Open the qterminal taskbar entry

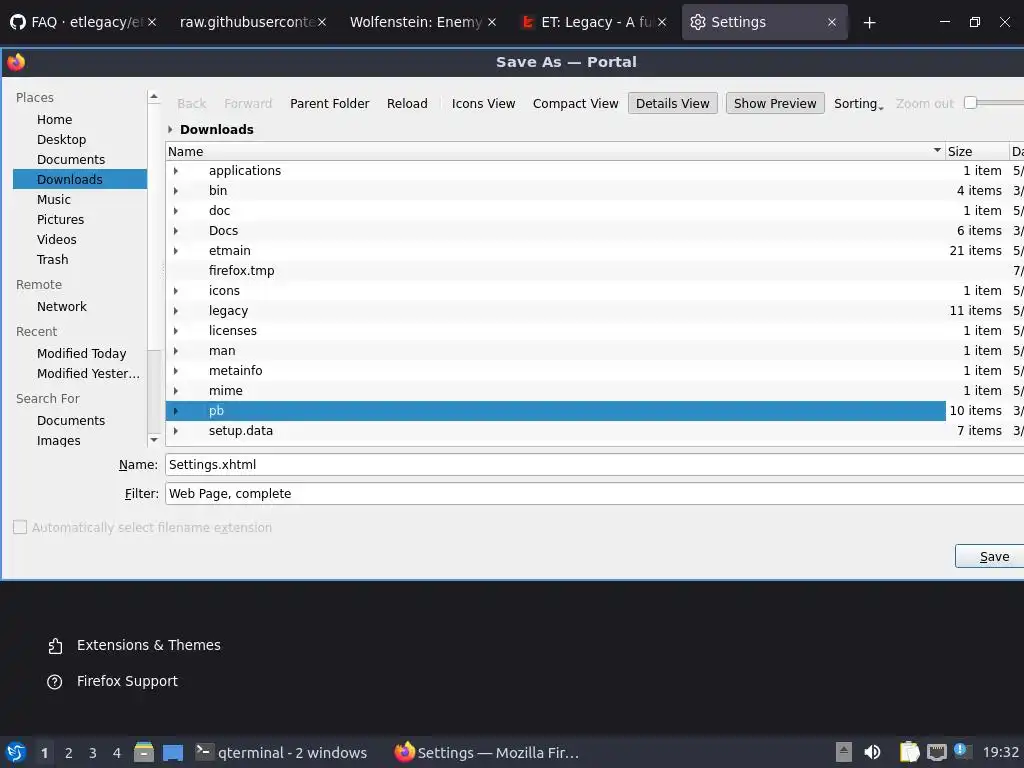(281, 753)
